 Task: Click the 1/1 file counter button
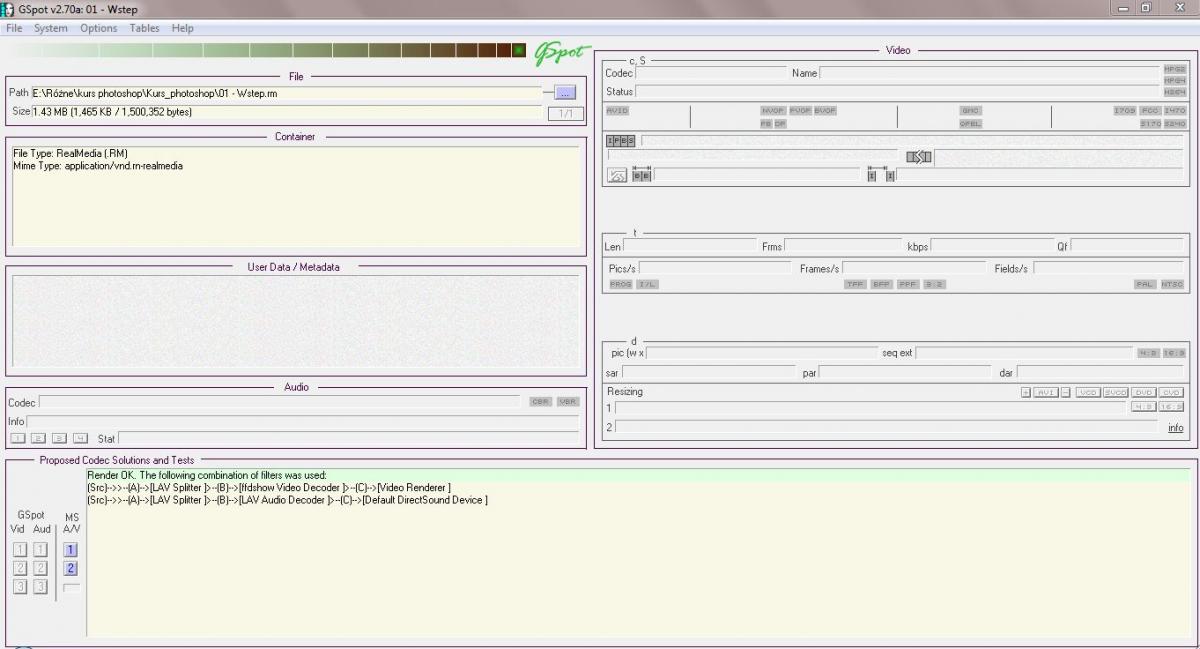565,114
